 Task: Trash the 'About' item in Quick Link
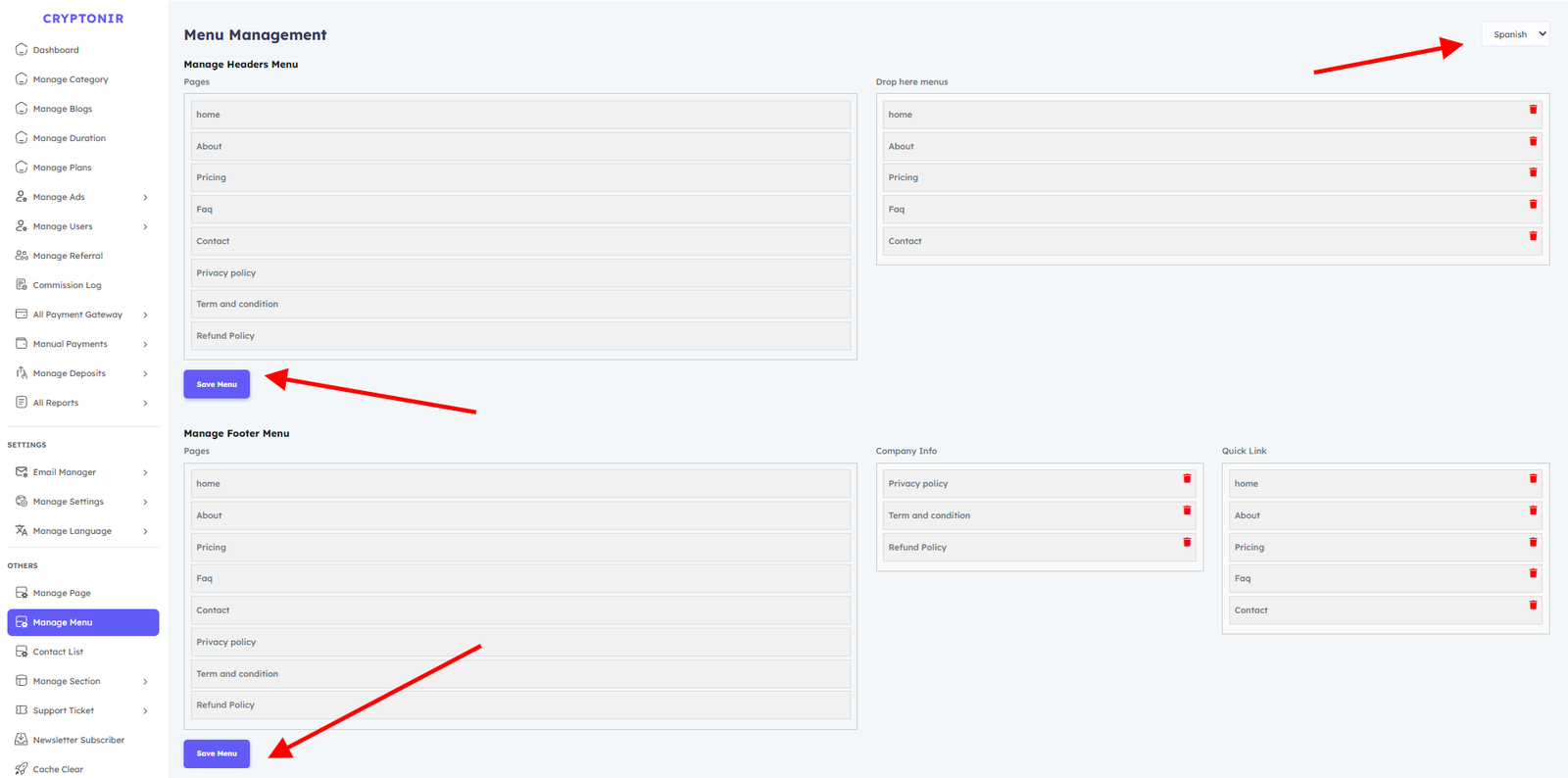(x=1533, y=511)
